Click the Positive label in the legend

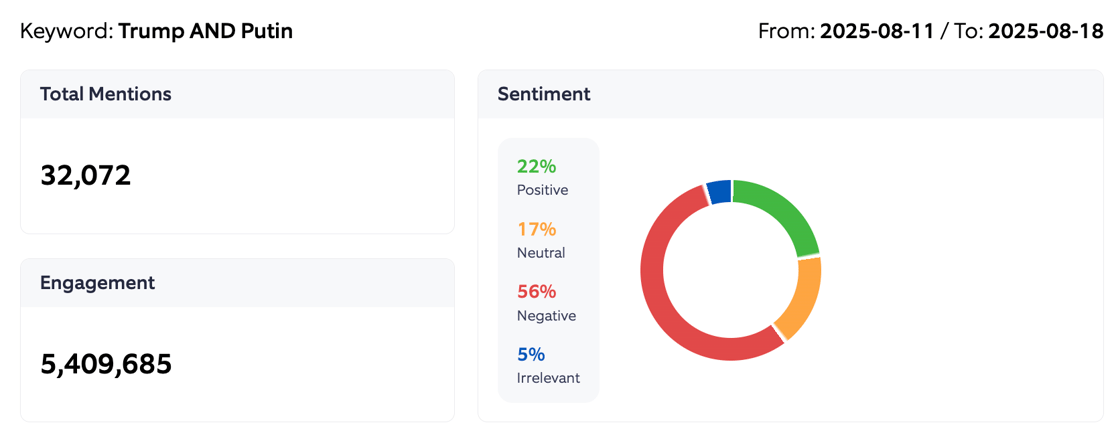click(x=542, y=190)
